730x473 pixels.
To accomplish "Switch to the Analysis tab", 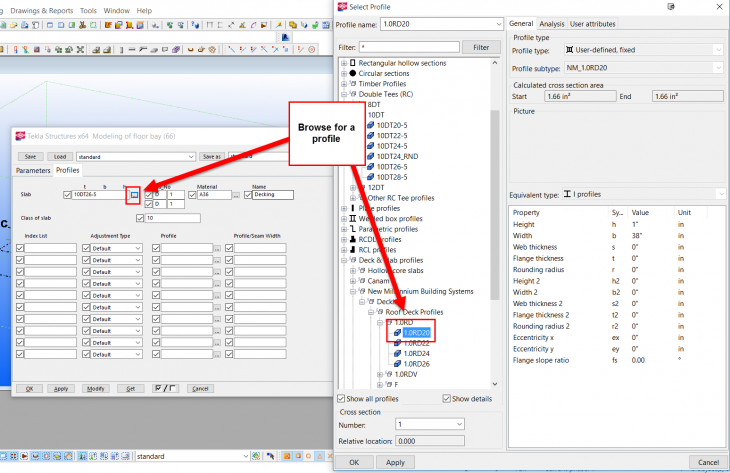I will tap(552, 24).
